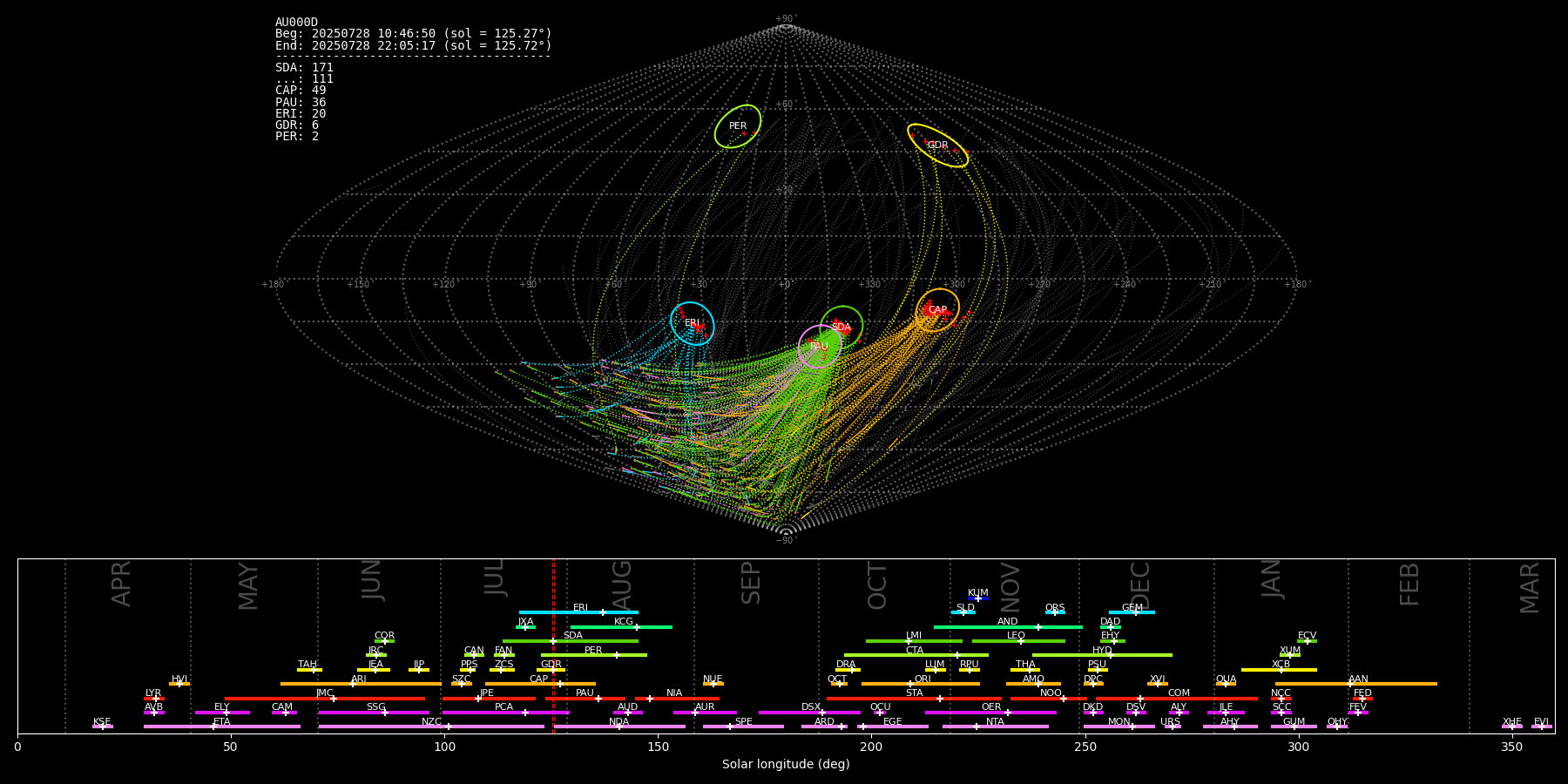
Task: Click the PER radiant ellipse on sky map
Action: tap(738, 126)
